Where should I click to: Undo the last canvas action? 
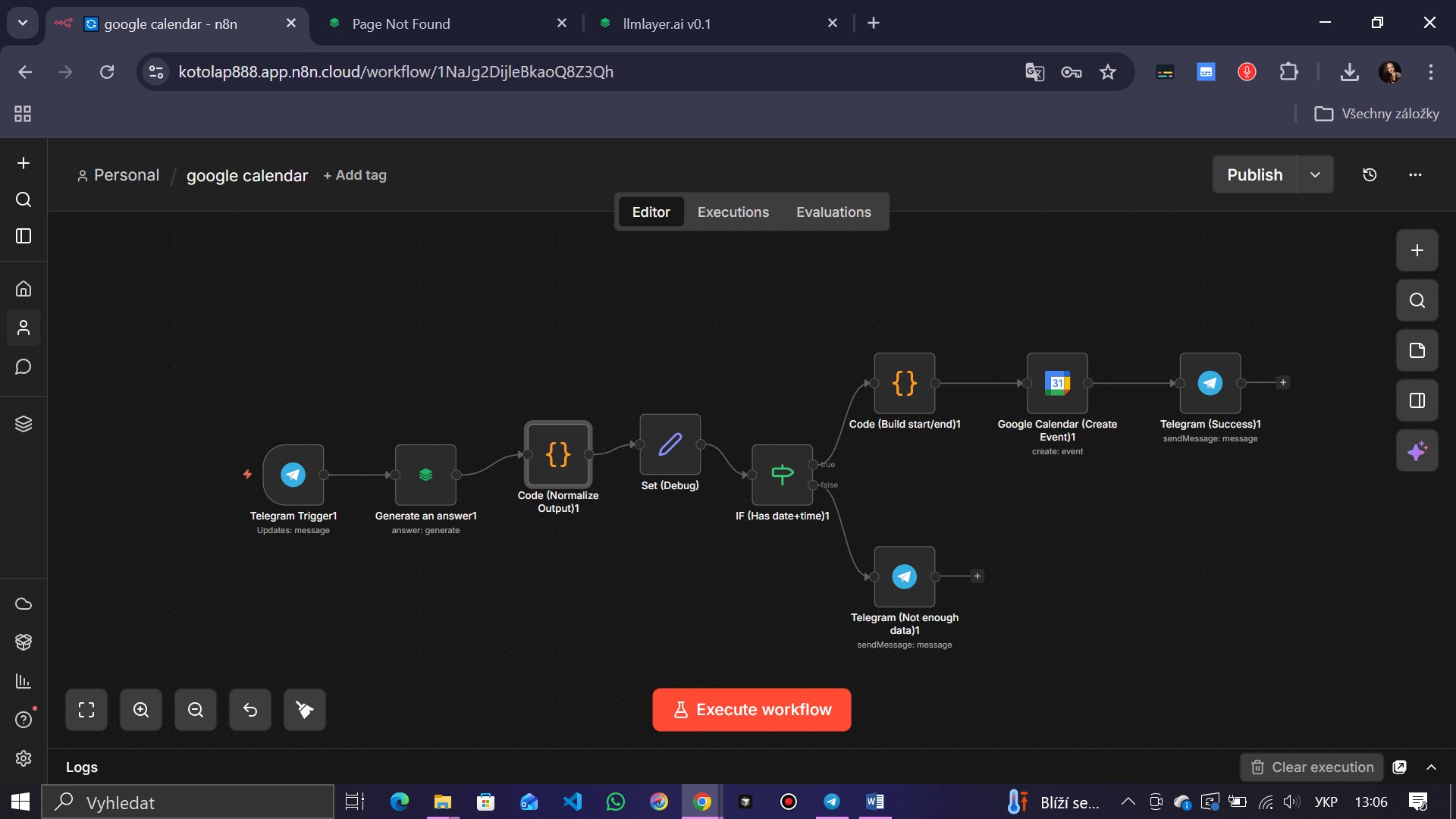point(250,710)
